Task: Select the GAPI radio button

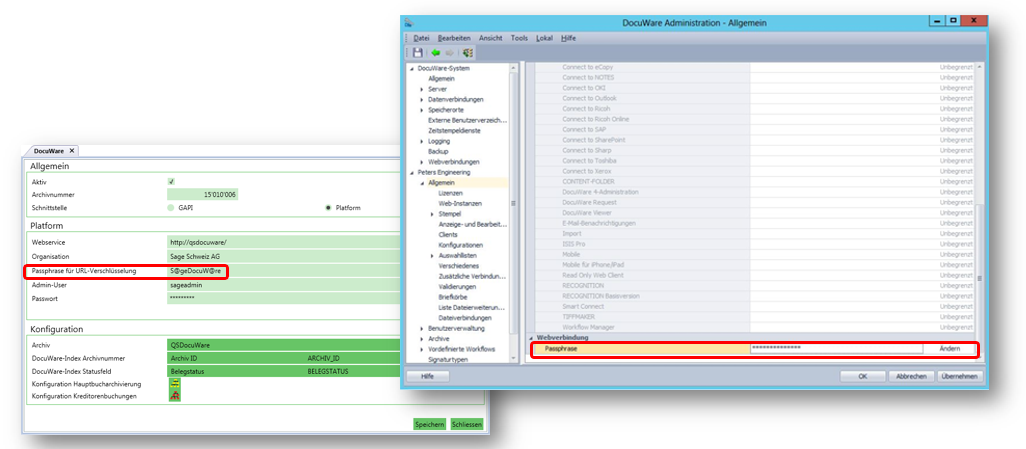Action: tap(171, 207)
